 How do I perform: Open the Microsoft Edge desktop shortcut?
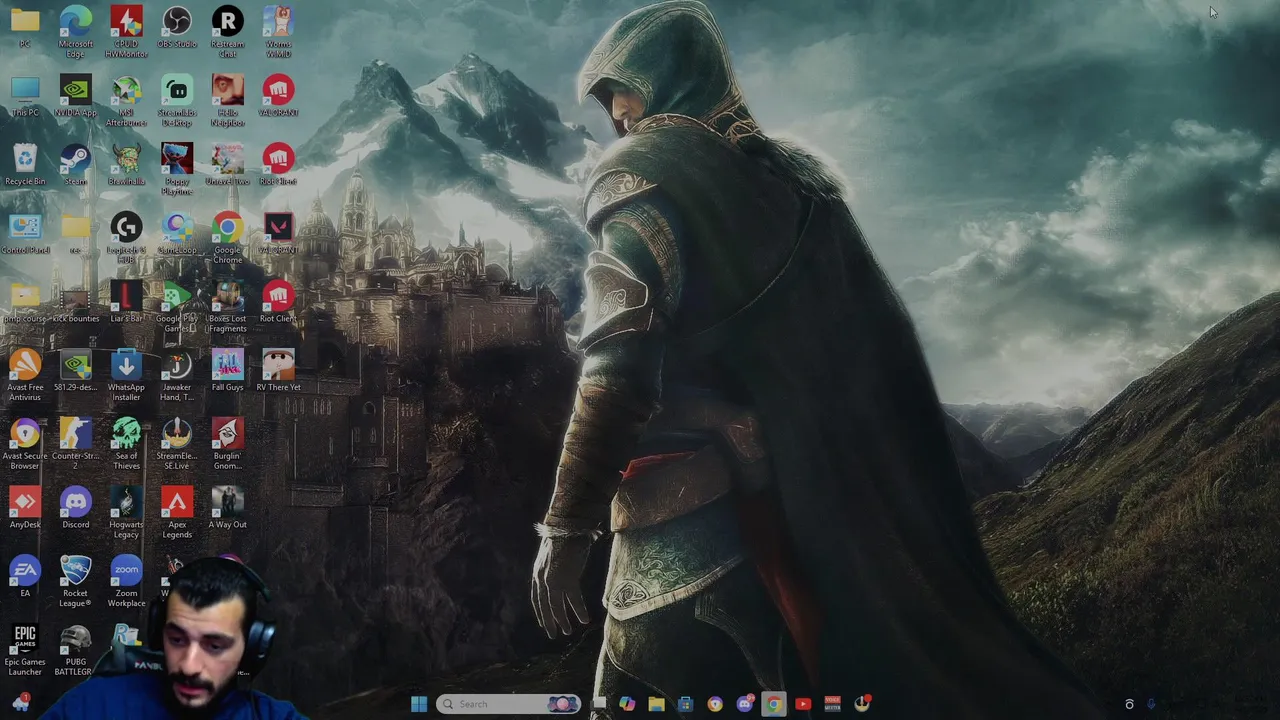(x=75, y=32)
